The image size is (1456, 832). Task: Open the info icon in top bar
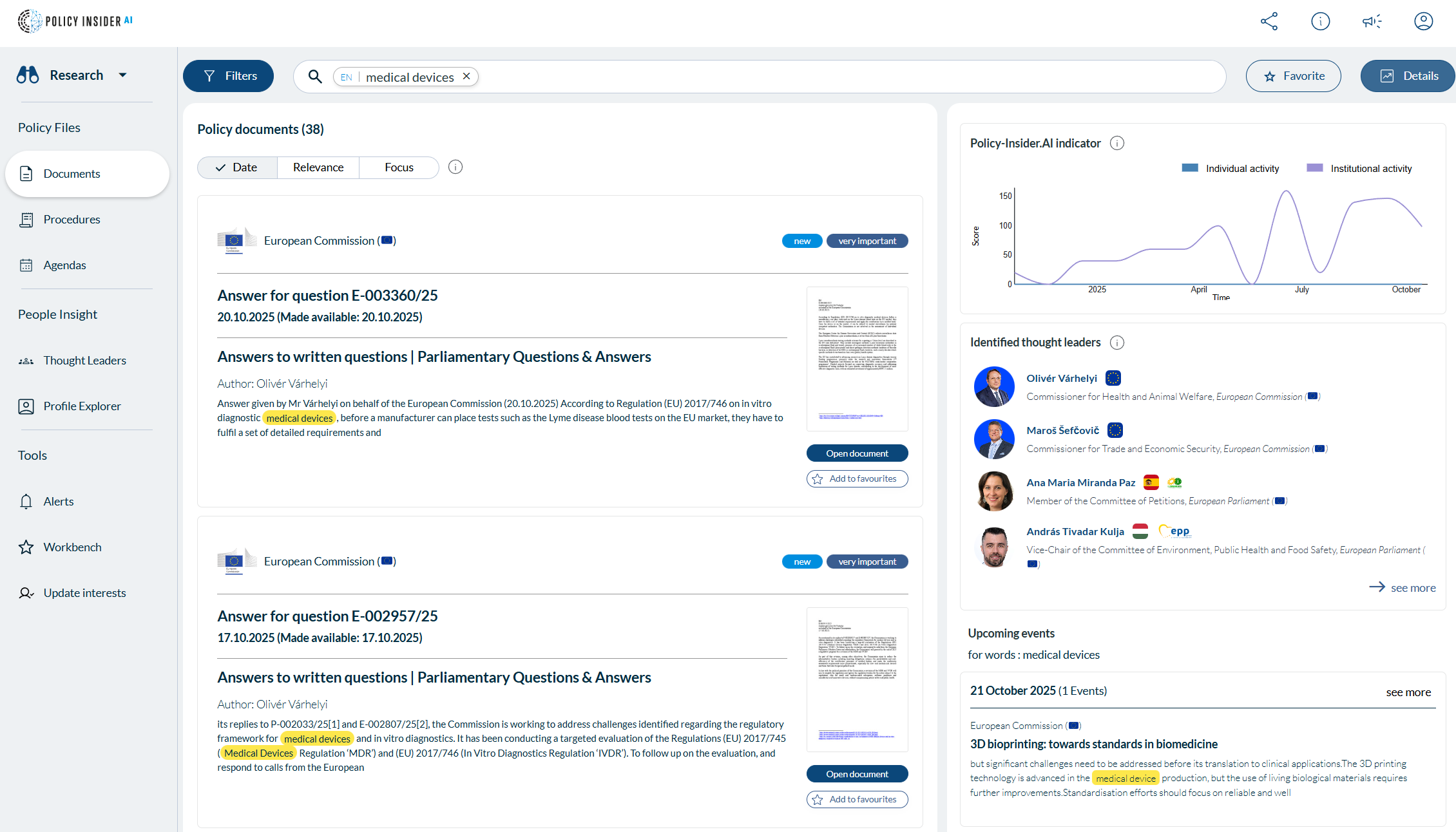pos(1320,21)
